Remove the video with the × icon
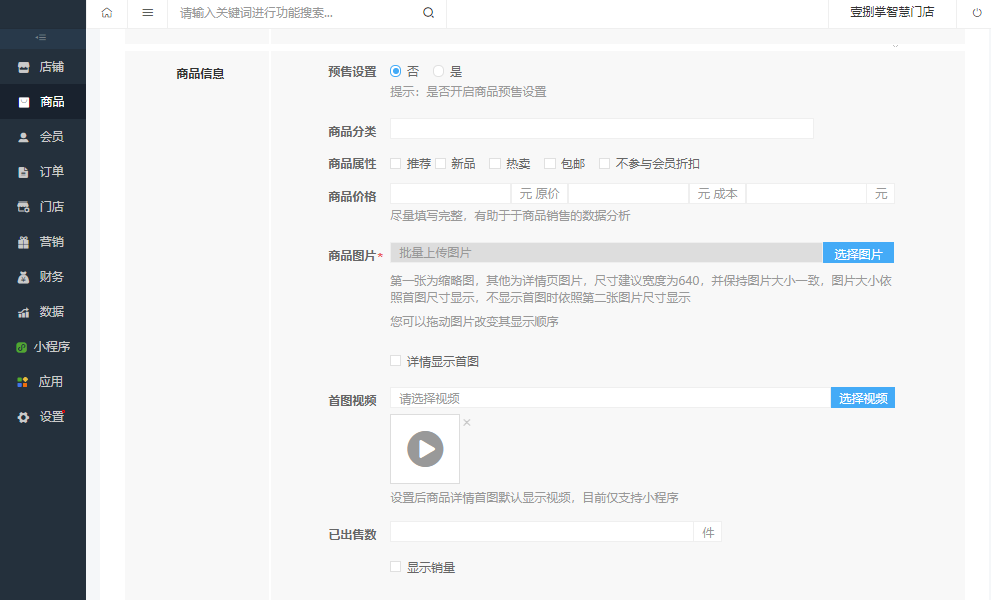This screenshot has width=991, height=600. pos(466,422)
